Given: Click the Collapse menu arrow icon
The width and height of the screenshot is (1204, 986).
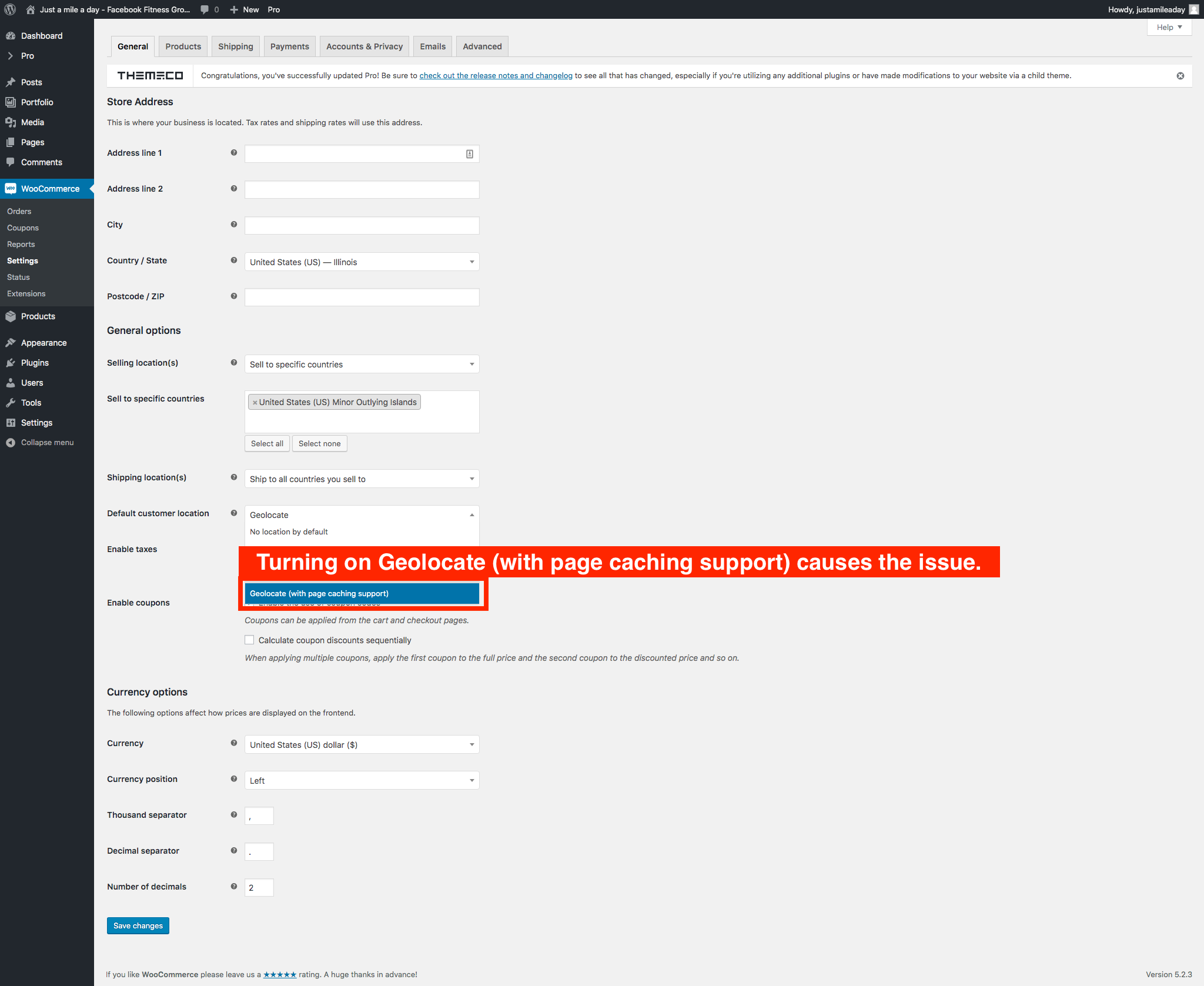Looking at the screenshot, I should click(x=11, y=443).
